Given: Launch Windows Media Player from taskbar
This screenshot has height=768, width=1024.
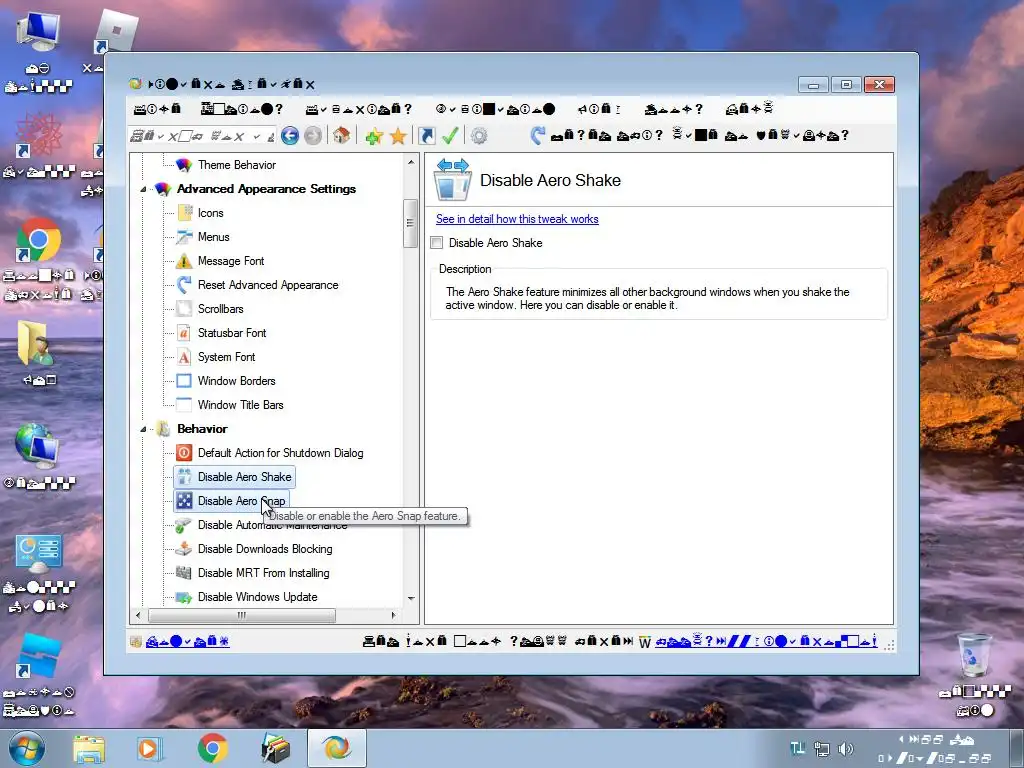Looking at the screenshot, I should pyautogui.click(x=150, y=748).
